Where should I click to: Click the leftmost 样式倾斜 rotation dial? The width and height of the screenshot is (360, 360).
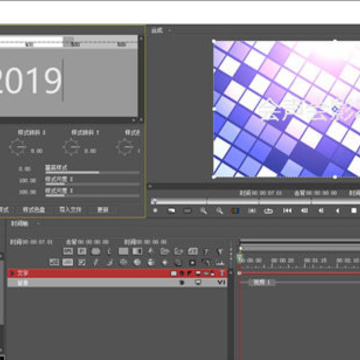click(x=18, y=147)
